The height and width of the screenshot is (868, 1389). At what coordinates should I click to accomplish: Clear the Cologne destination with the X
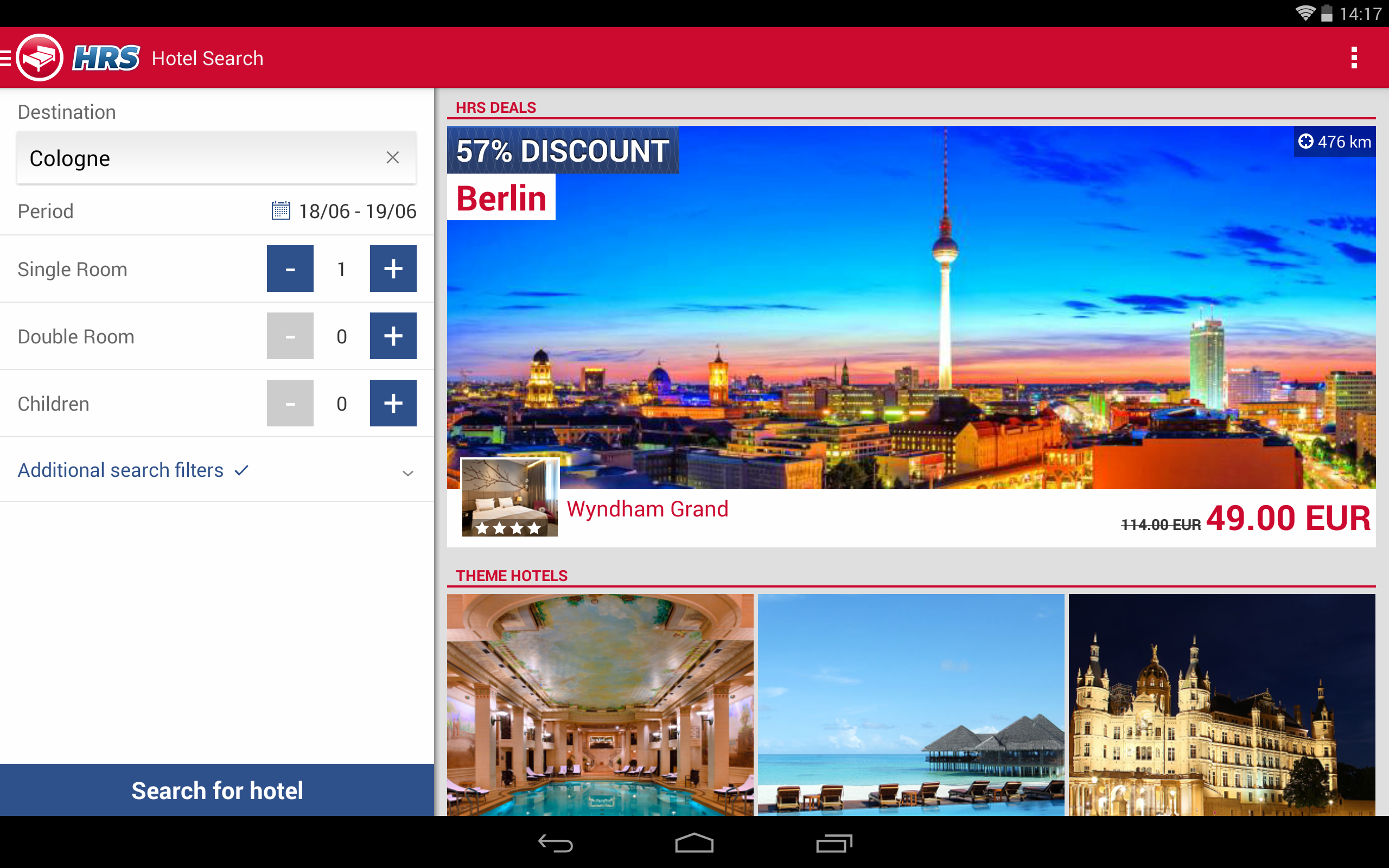coord(393,157)
